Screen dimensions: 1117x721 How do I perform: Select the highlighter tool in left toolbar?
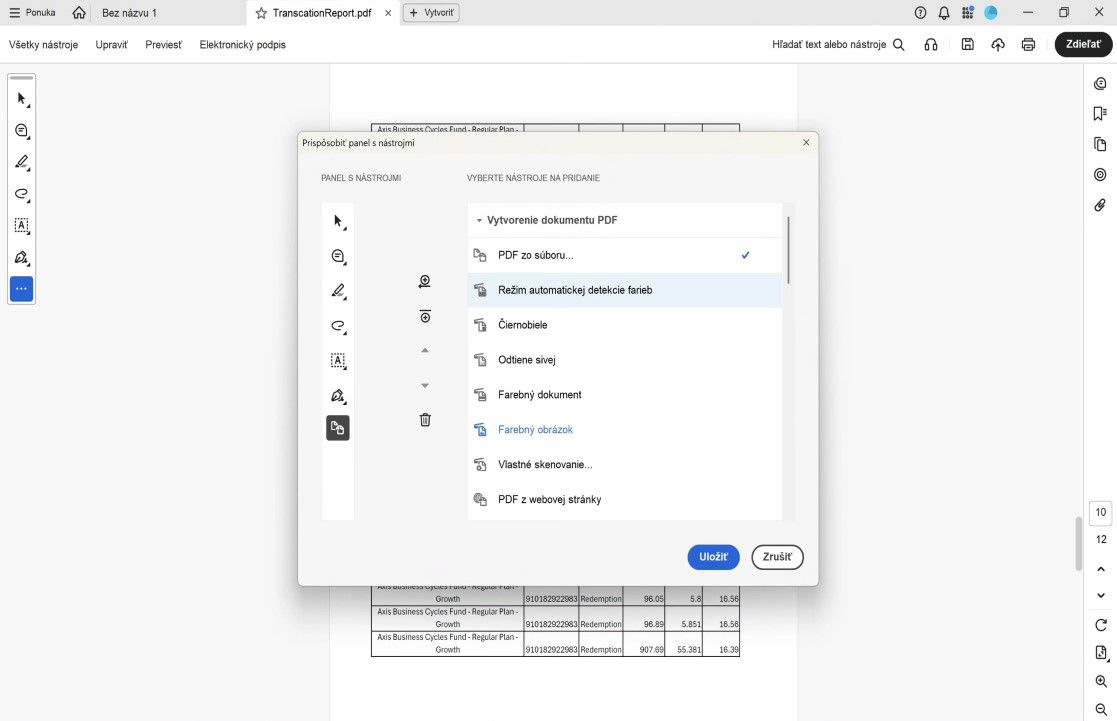(x=21, y=162)
